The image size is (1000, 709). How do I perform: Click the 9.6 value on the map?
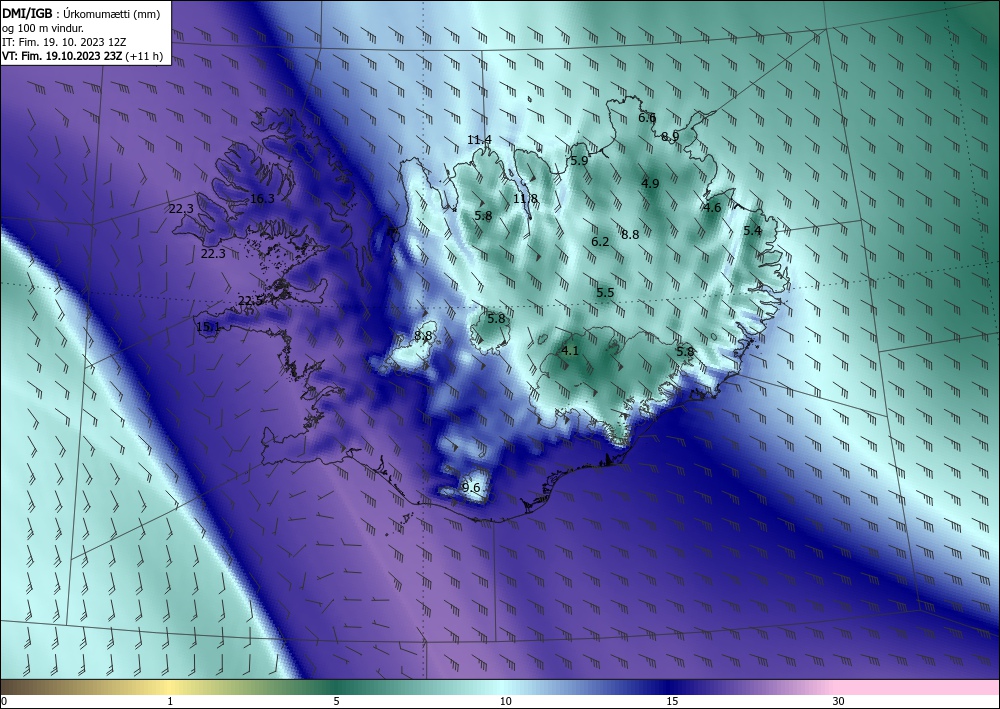[x=471, y=488]
